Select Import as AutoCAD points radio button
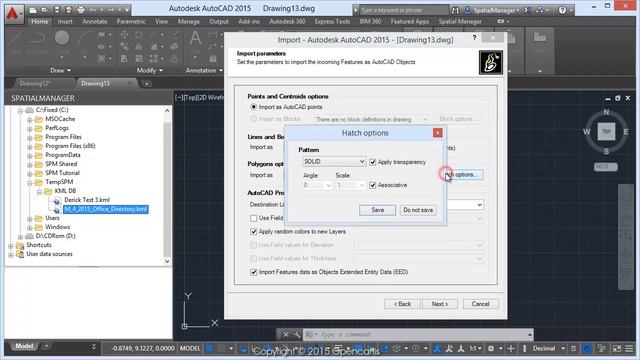The height and width of the screenshot is (360, 640). click(254, 107)
